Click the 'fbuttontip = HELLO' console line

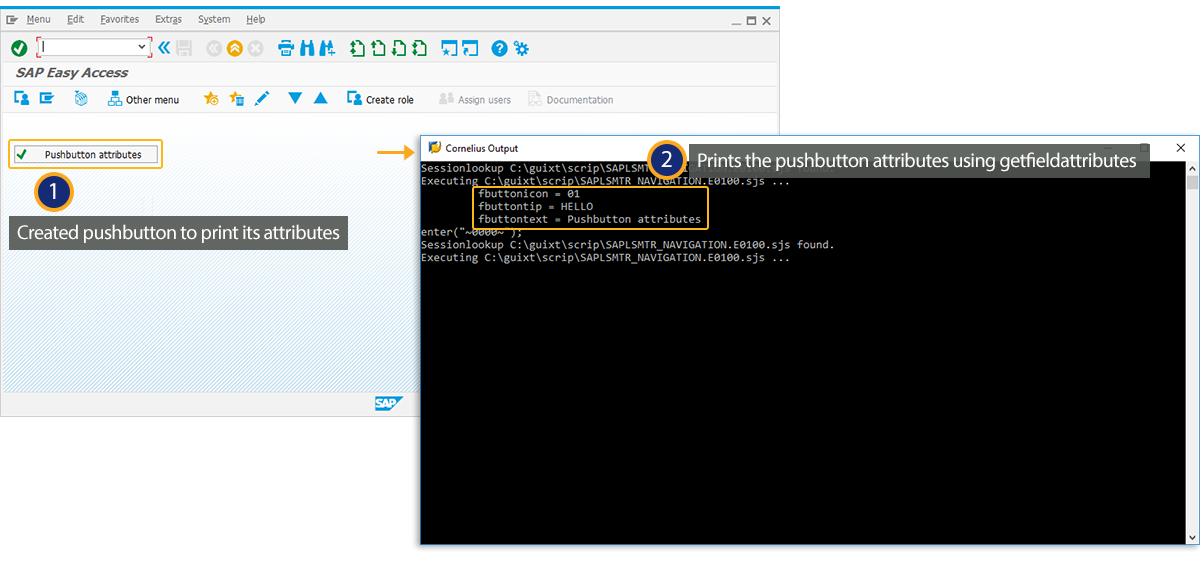click(535, 206)
